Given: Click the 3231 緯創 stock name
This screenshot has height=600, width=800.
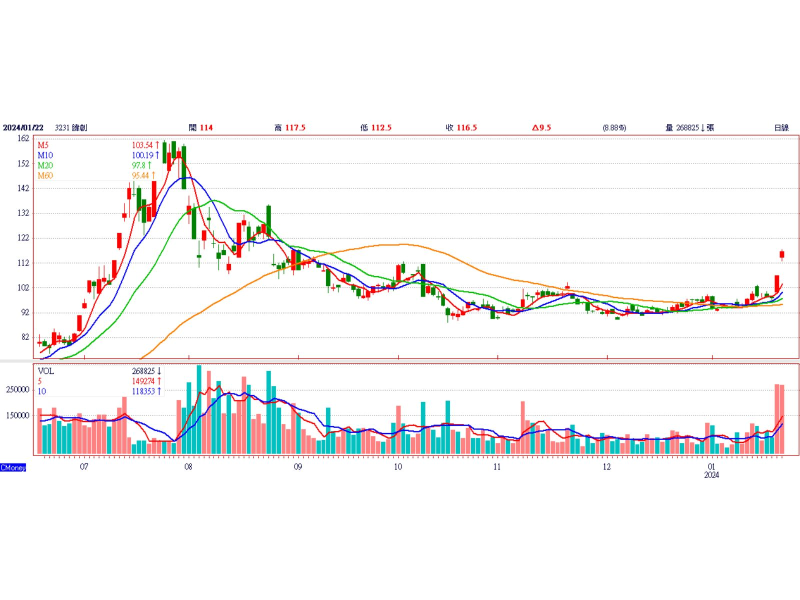Looking at the screenshot, I should tap(71, 128).
